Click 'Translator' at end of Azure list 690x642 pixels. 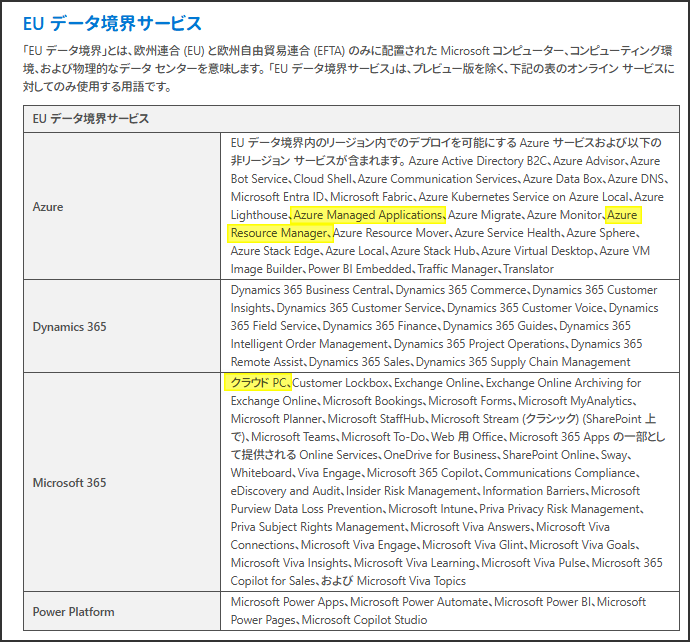click(529, 269)
